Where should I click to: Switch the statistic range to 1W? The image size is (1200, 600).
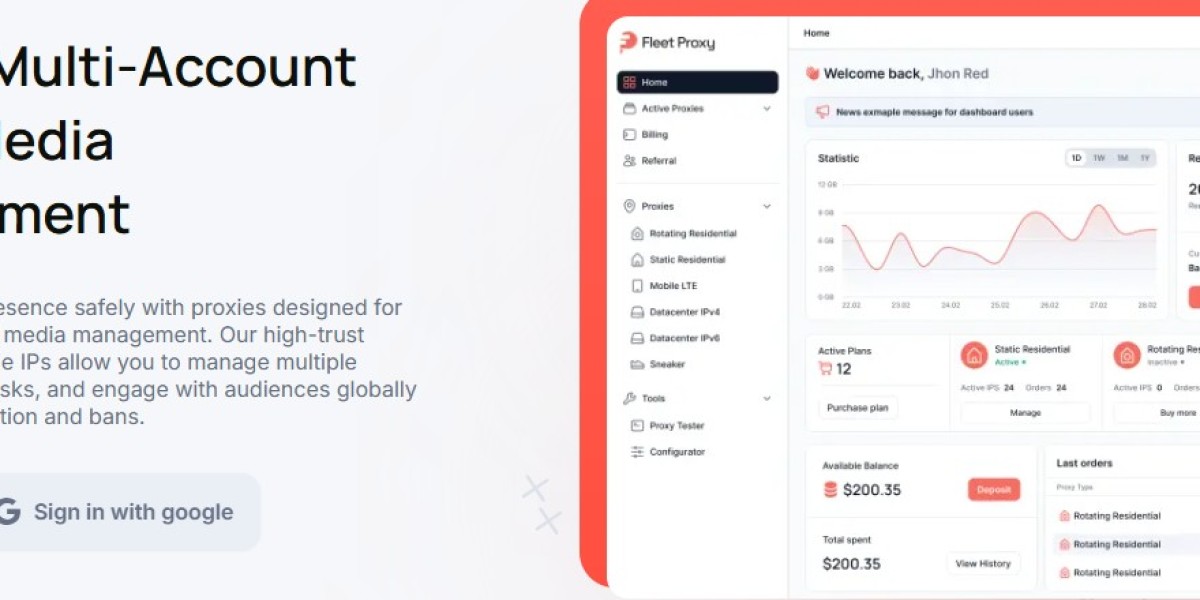point(1099,158)
